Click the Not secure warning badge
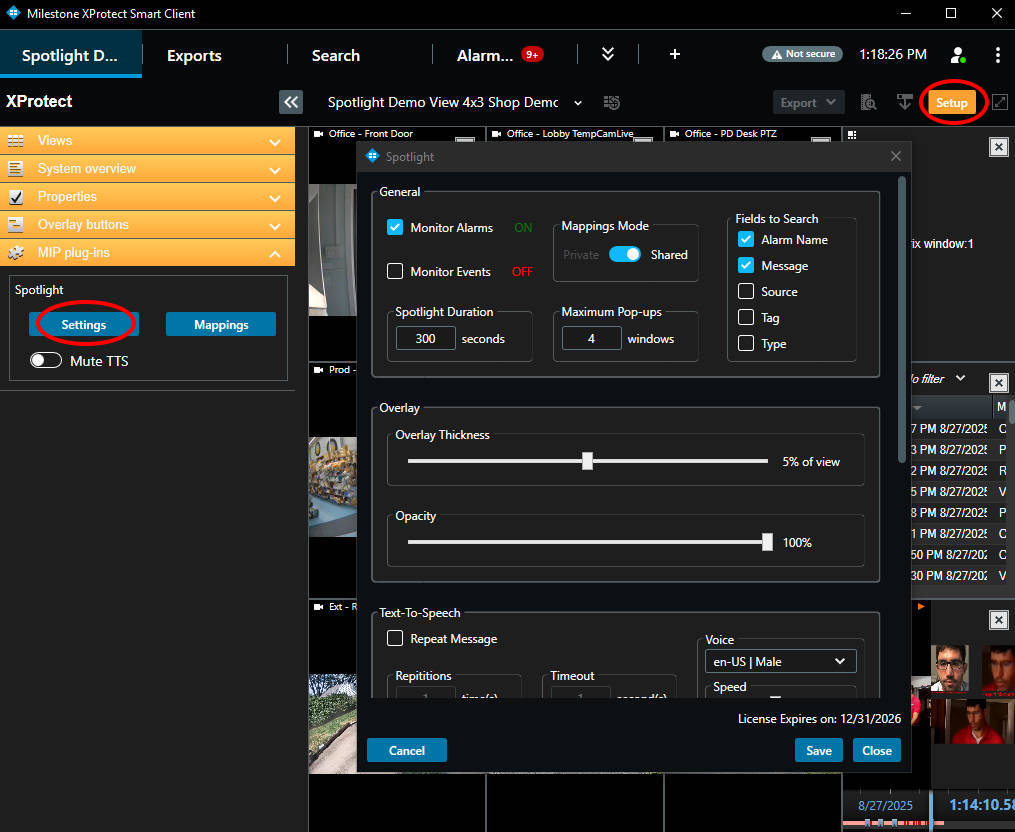Image resolution: width=1015 pixels, height=832 pixels. coord(802,55)
